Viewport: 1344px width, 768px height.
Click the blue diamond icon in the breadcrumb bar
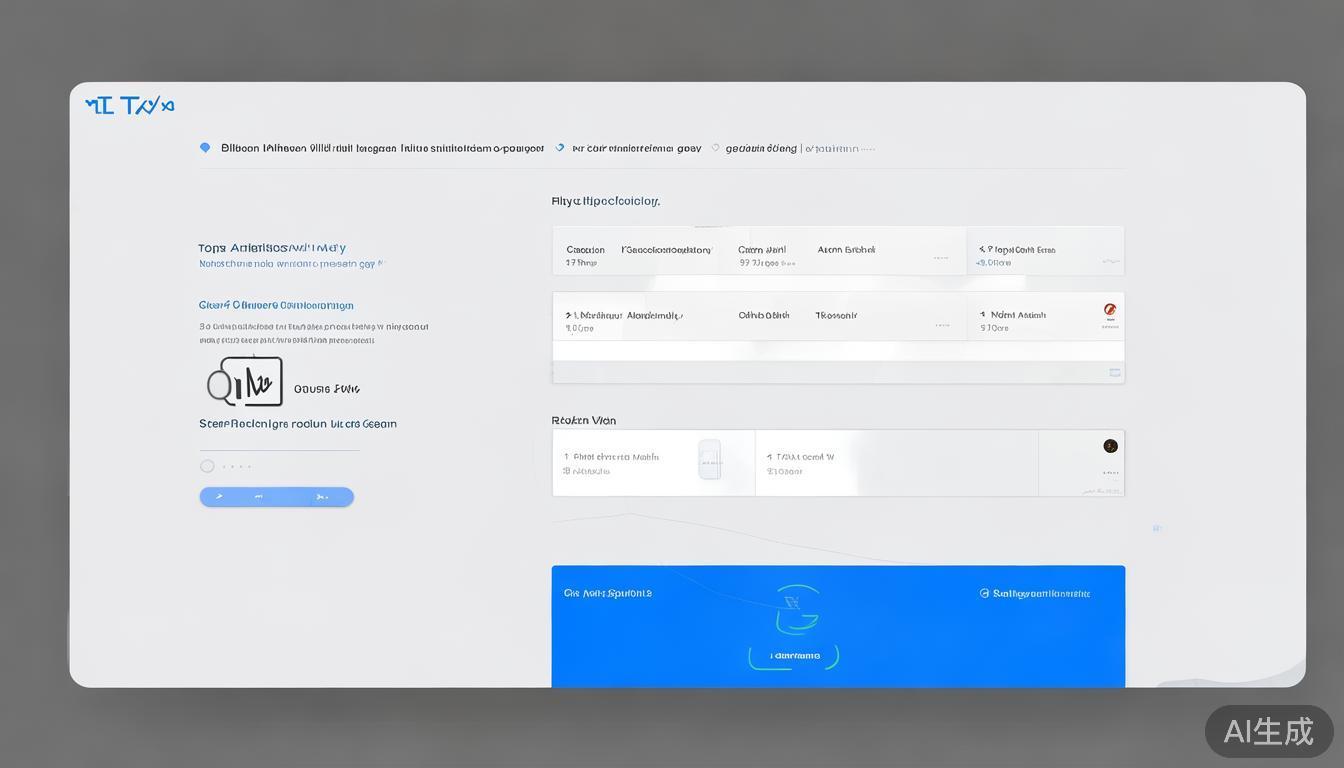(205, 148)
